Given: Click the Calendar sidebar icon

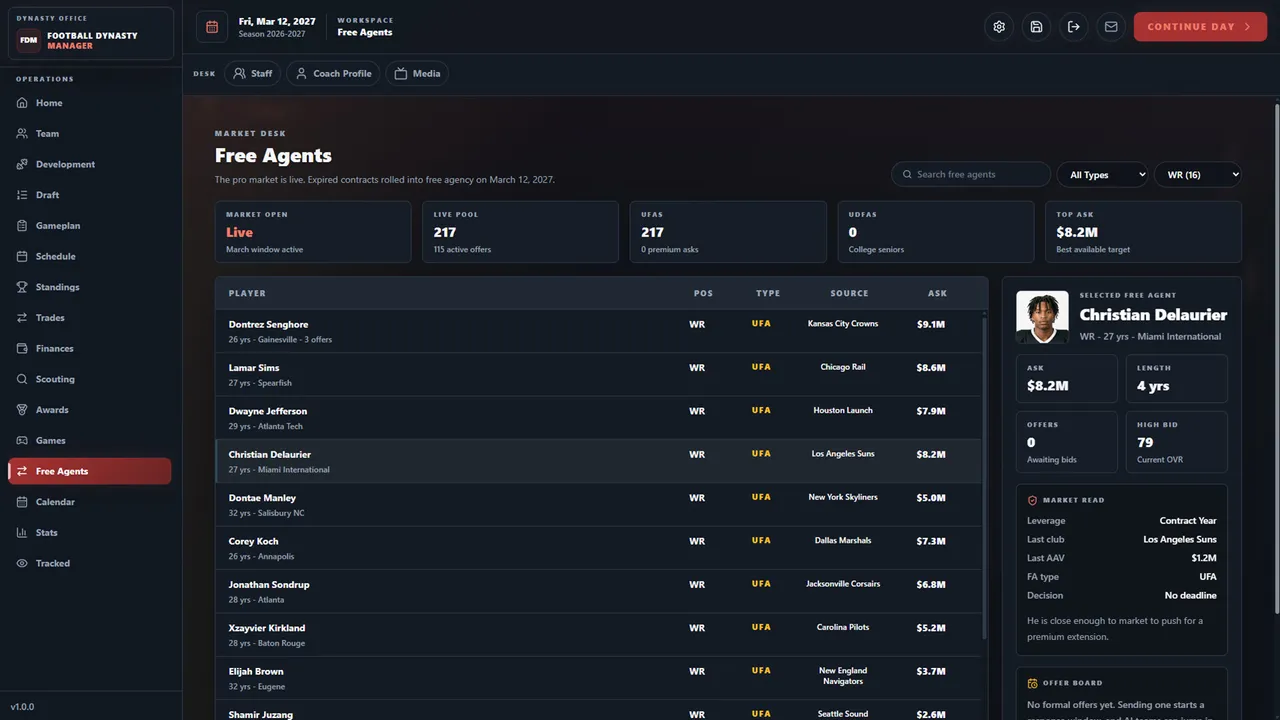Looking at the screenshot, I should coord(22,502).
